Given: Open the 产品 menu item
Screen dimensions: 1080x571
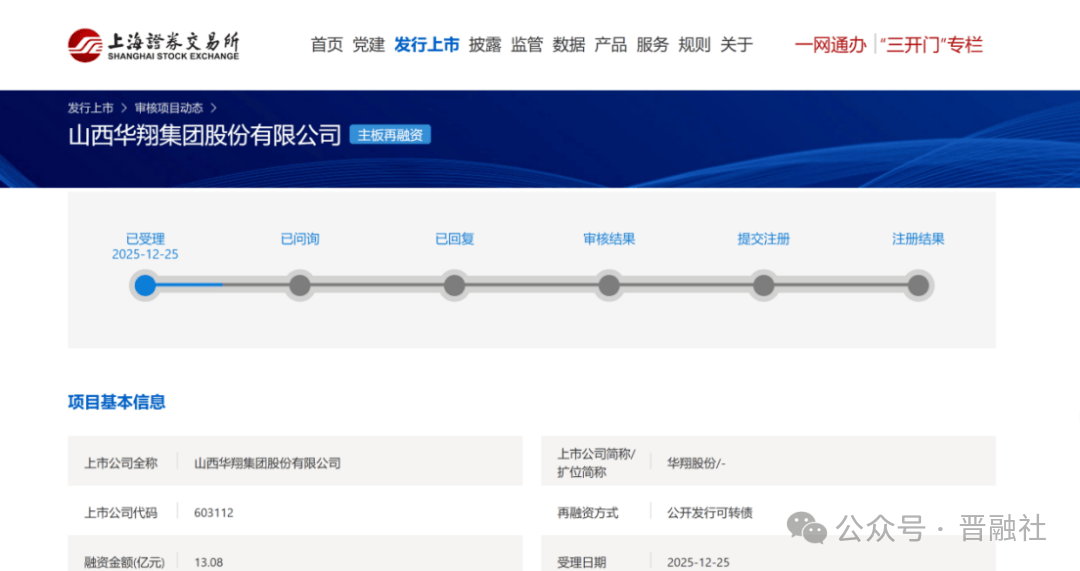Looking at the screenshot, I should [611, 45].
